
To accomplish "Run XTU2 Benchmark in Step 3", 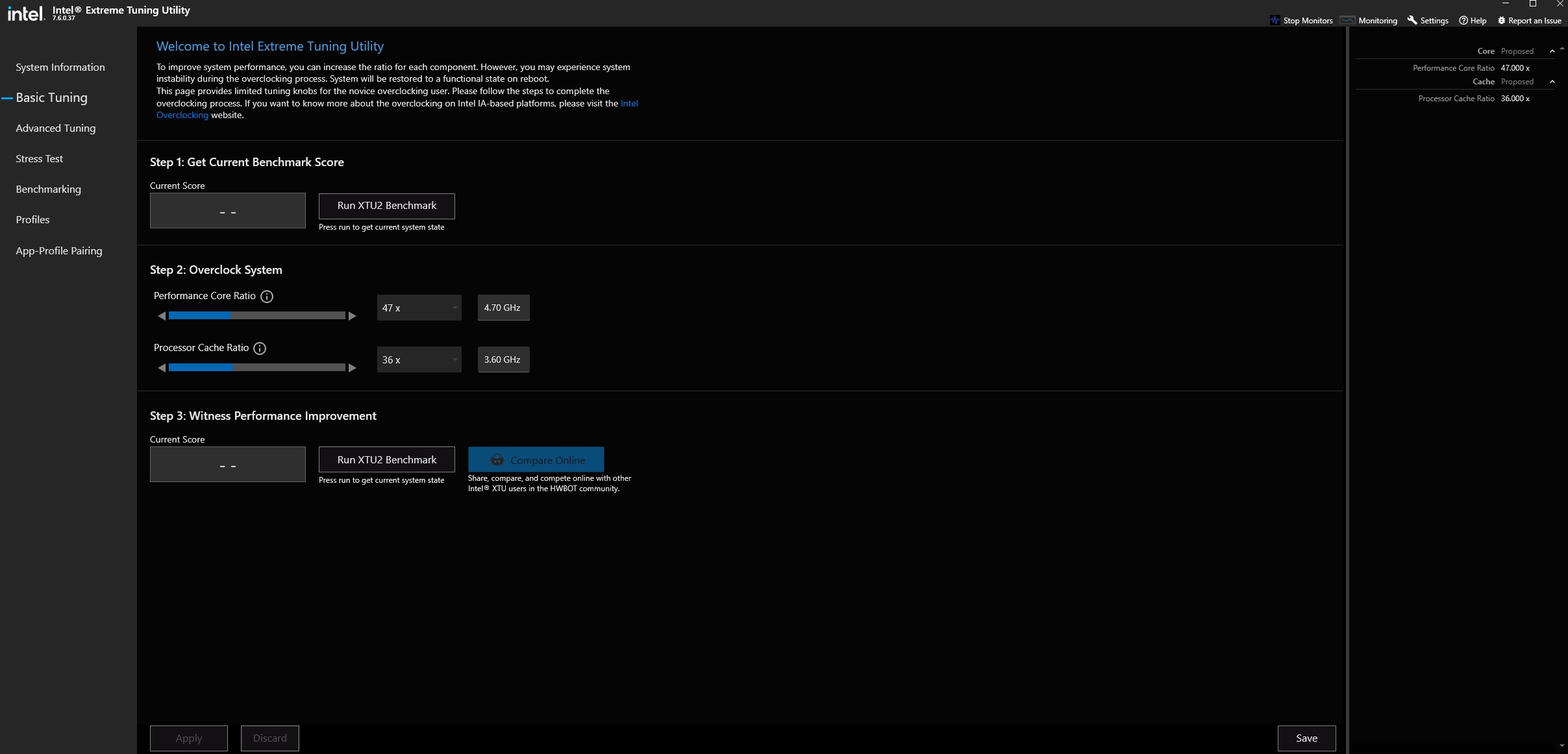I will pyautogui.click(x=387, y=459).
